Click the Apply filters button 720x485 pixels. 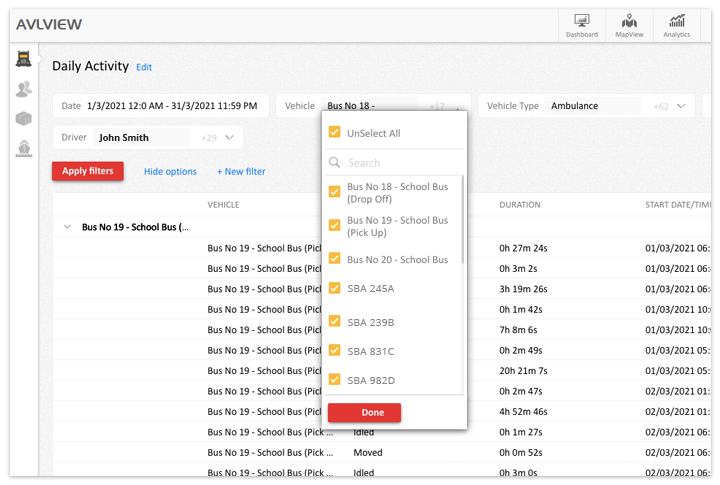pyautogui.click(x=88, y=171)
